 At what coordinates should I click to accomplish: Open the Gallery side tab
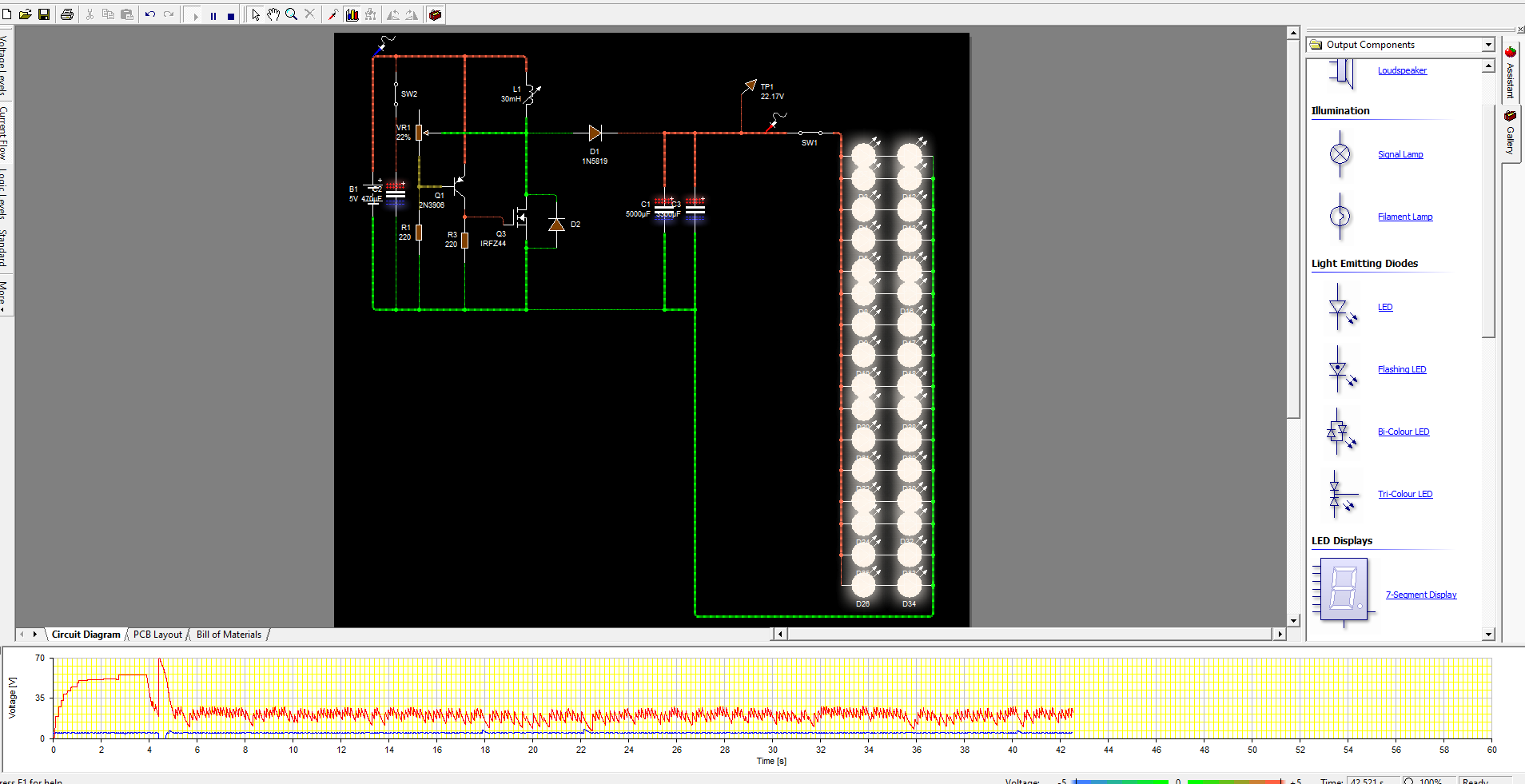[1510, 133]
